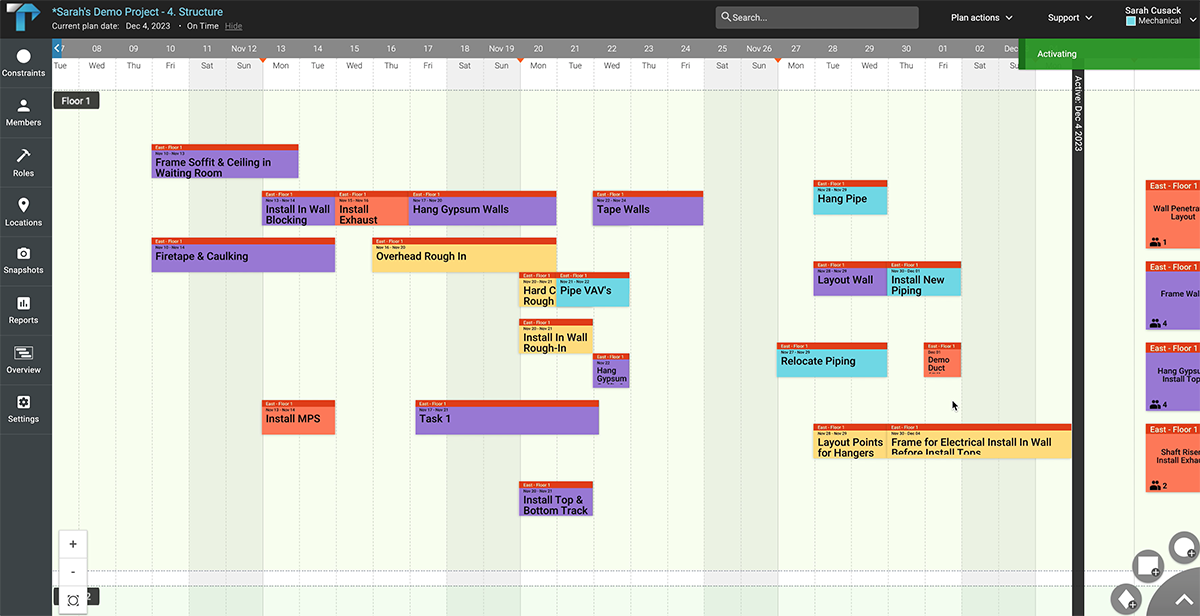Viewport: 1200px width, 616px height.
Task: Click the On Time status text
Action: point(203,26)
